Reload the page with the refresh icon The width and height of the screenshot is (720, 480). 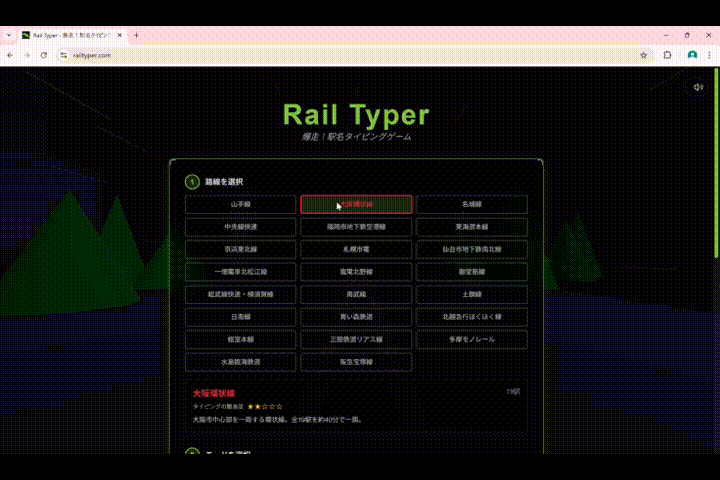coord(44,55)
